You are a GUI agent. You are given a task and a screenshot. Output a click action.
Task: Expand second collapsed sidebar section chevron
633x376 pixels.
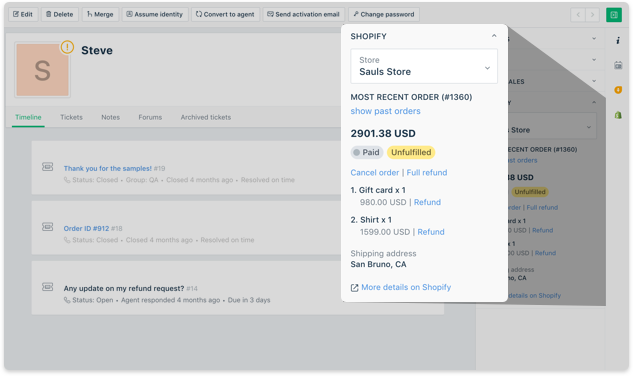pos(594,60)
